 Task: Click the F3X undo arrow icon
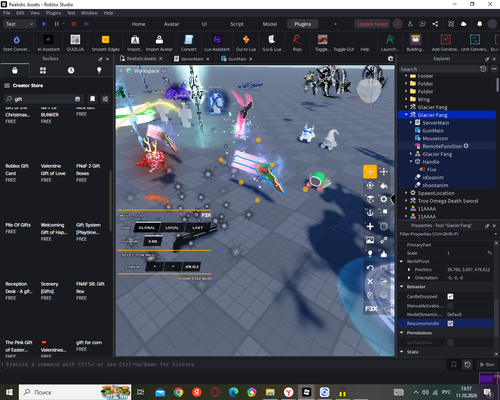point(370,268)
